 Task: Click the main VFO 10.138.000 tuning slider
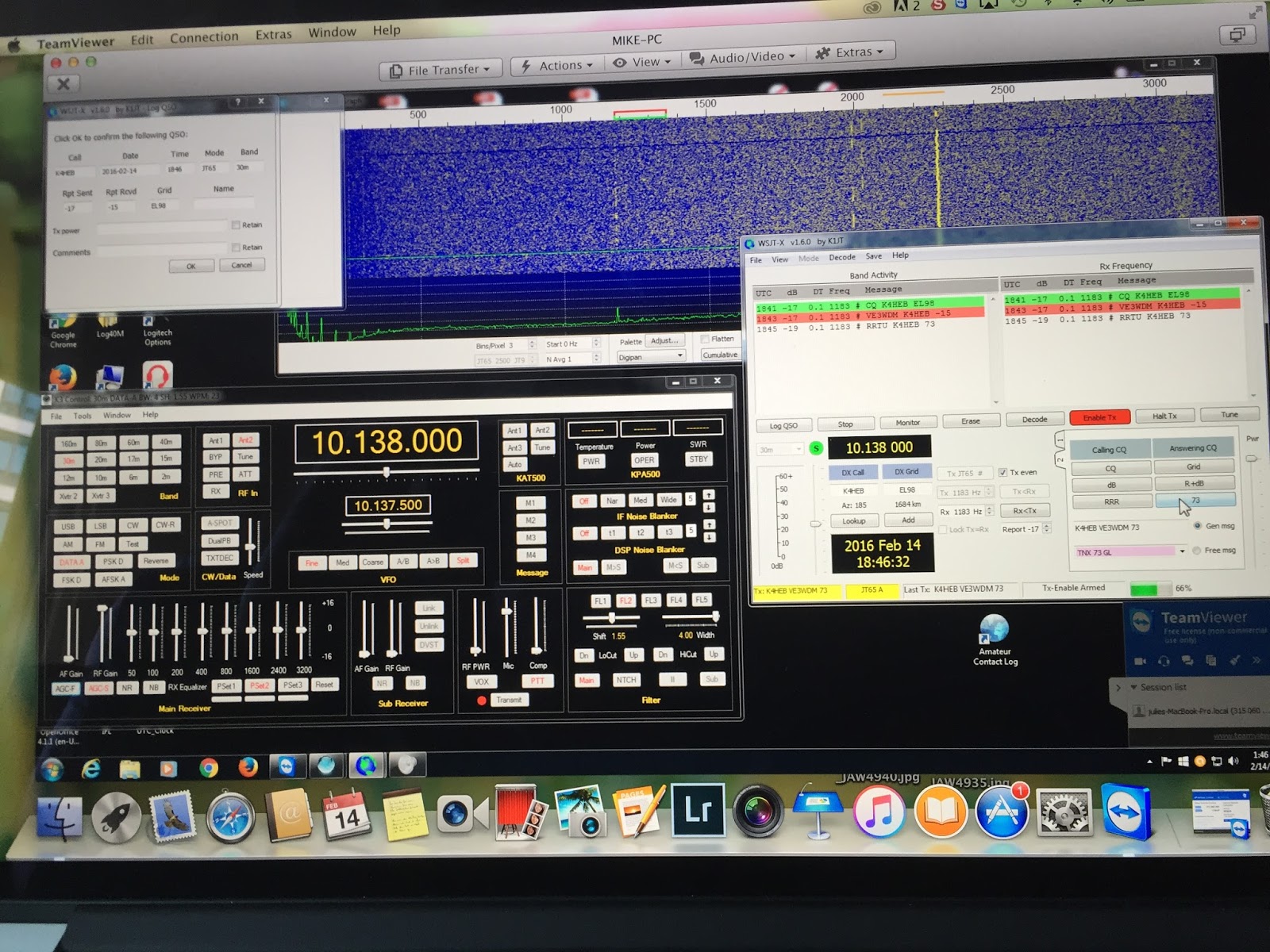pos(387,473)
